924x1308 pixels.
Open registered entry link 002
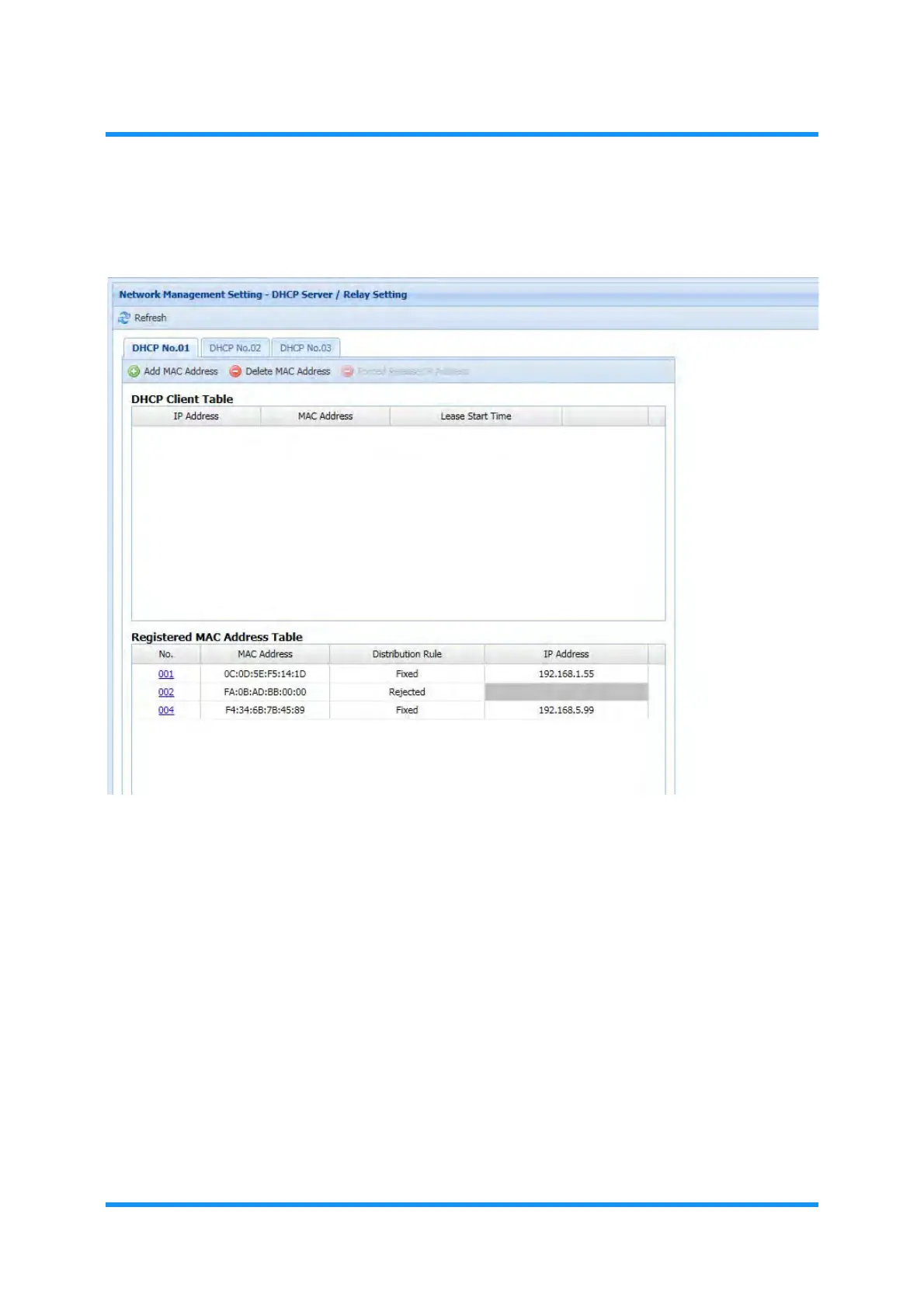(x=166, y=692)
